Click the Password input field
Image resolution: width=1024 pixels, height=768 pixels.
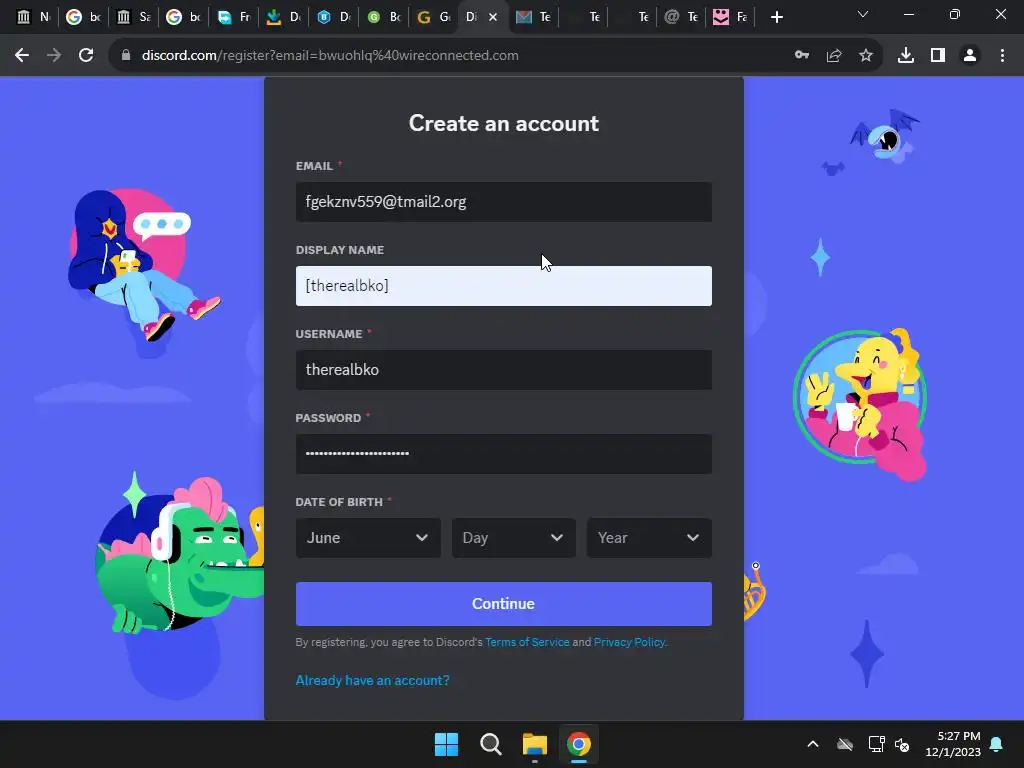[x=504, y=454]
